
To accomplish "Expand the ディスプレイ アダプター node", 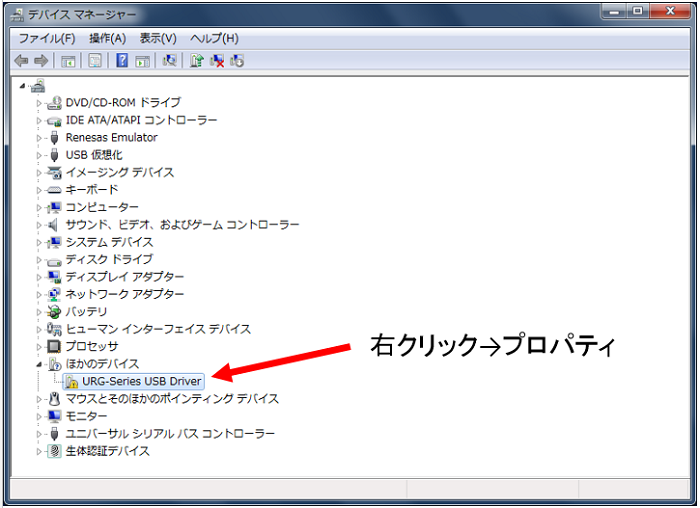I will 39,277.
